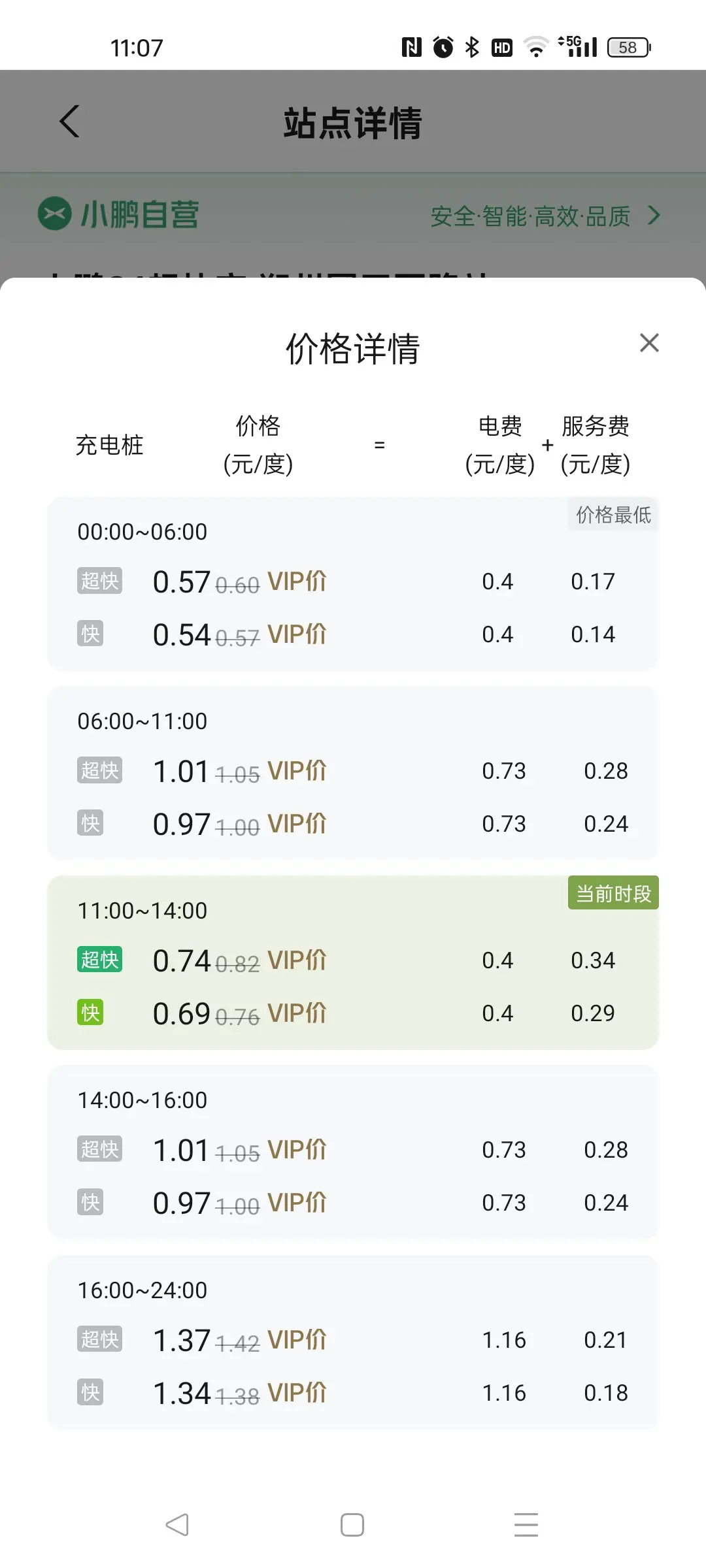Tap the Android back navigation button
706x1568 pixels.
point(177,1525)
